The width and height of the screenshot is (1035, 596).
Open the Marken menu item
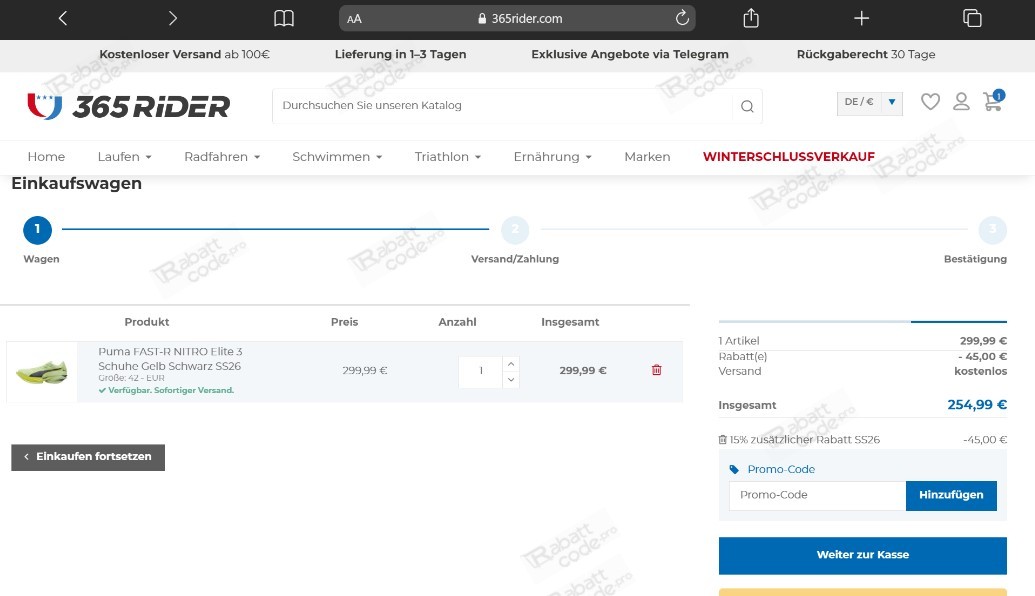click(647, 156)
